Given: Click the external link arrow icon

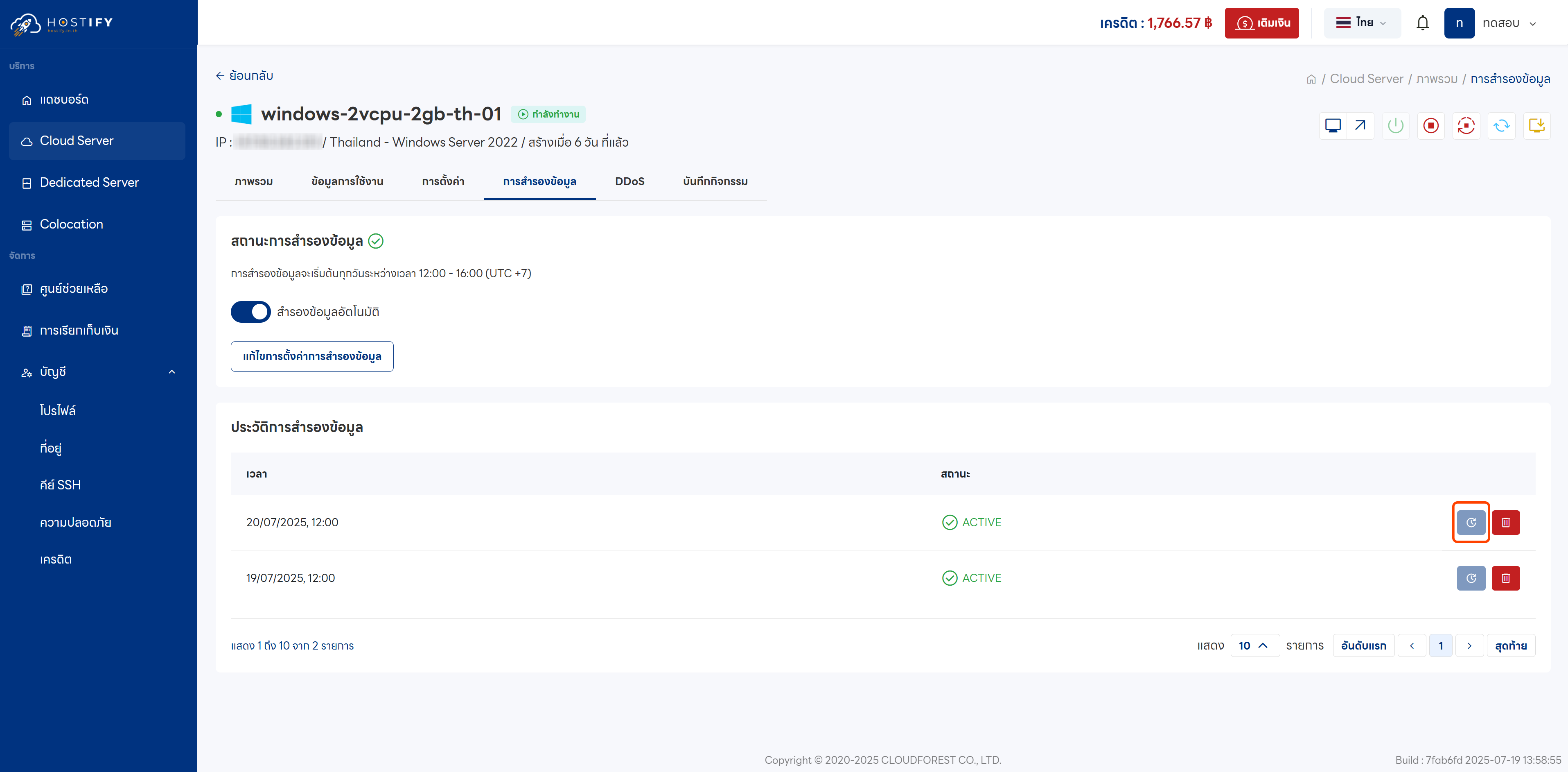Looking at the screenshot, I should point(1360,125).
